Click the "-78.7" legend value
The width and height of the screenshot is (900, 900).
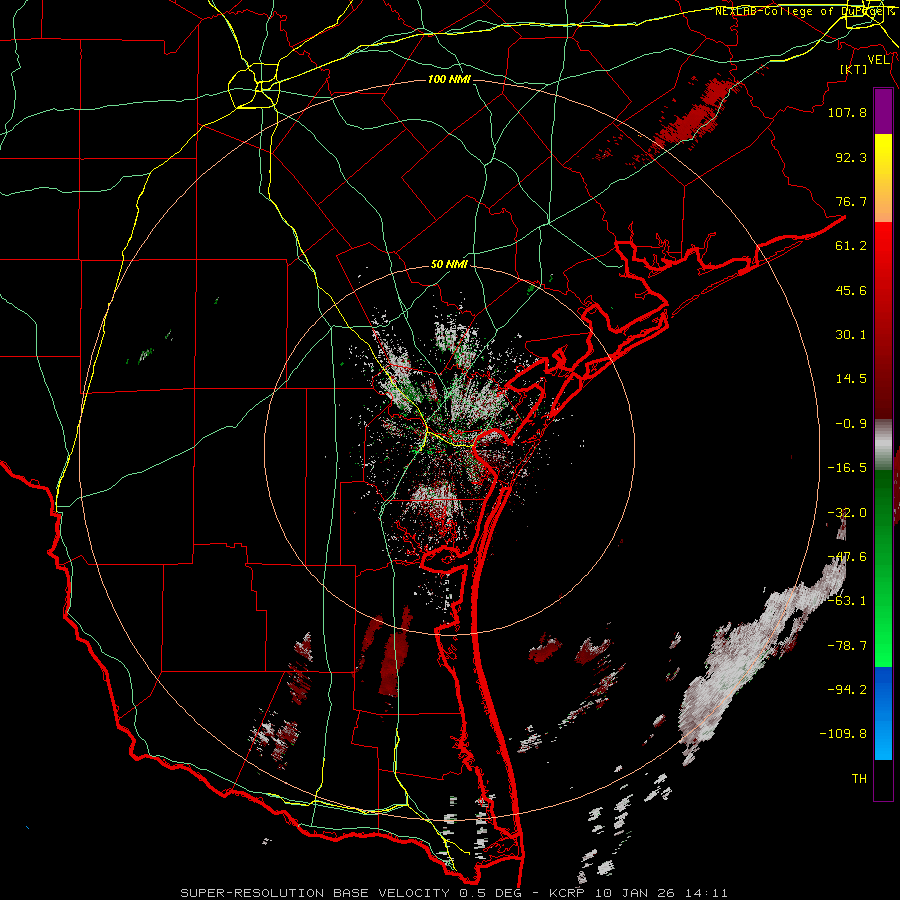pos(847,646)
